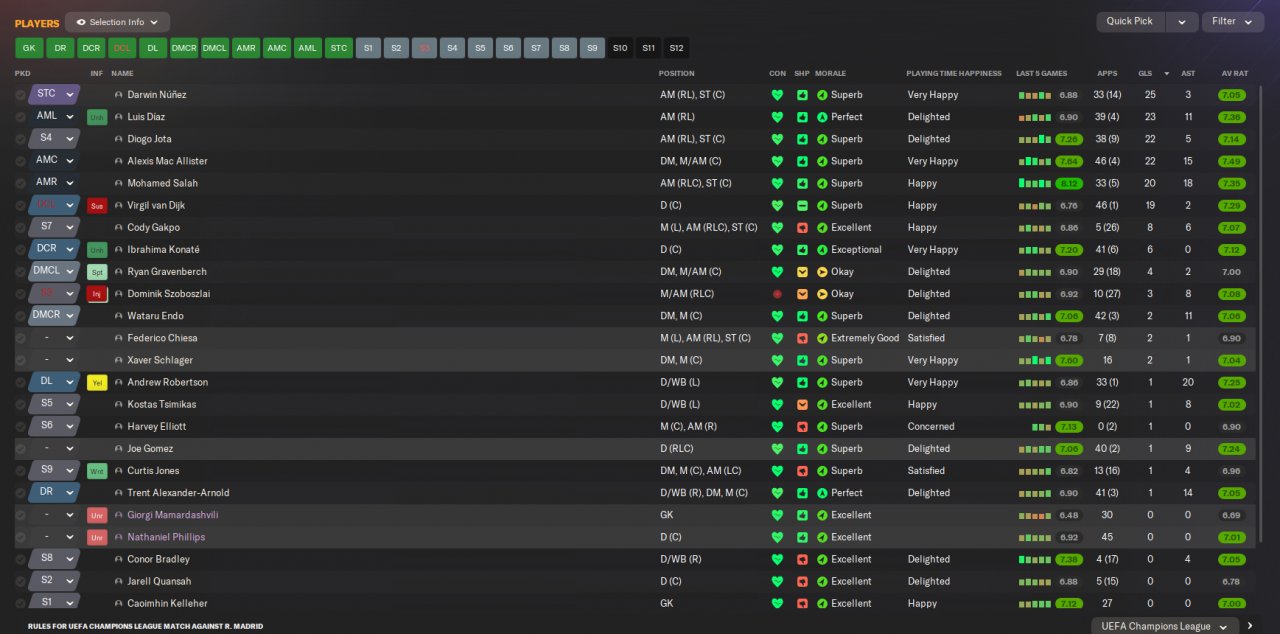
Task: Click the Unh status badge for Luis Díaz
Action: [97, 118]
